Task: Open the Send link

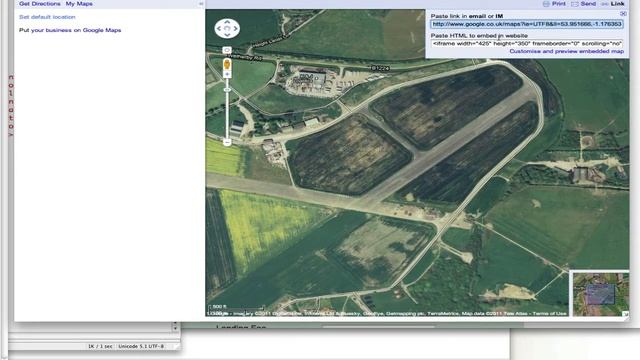Action: pyautogui.click(x=588, y=4)
